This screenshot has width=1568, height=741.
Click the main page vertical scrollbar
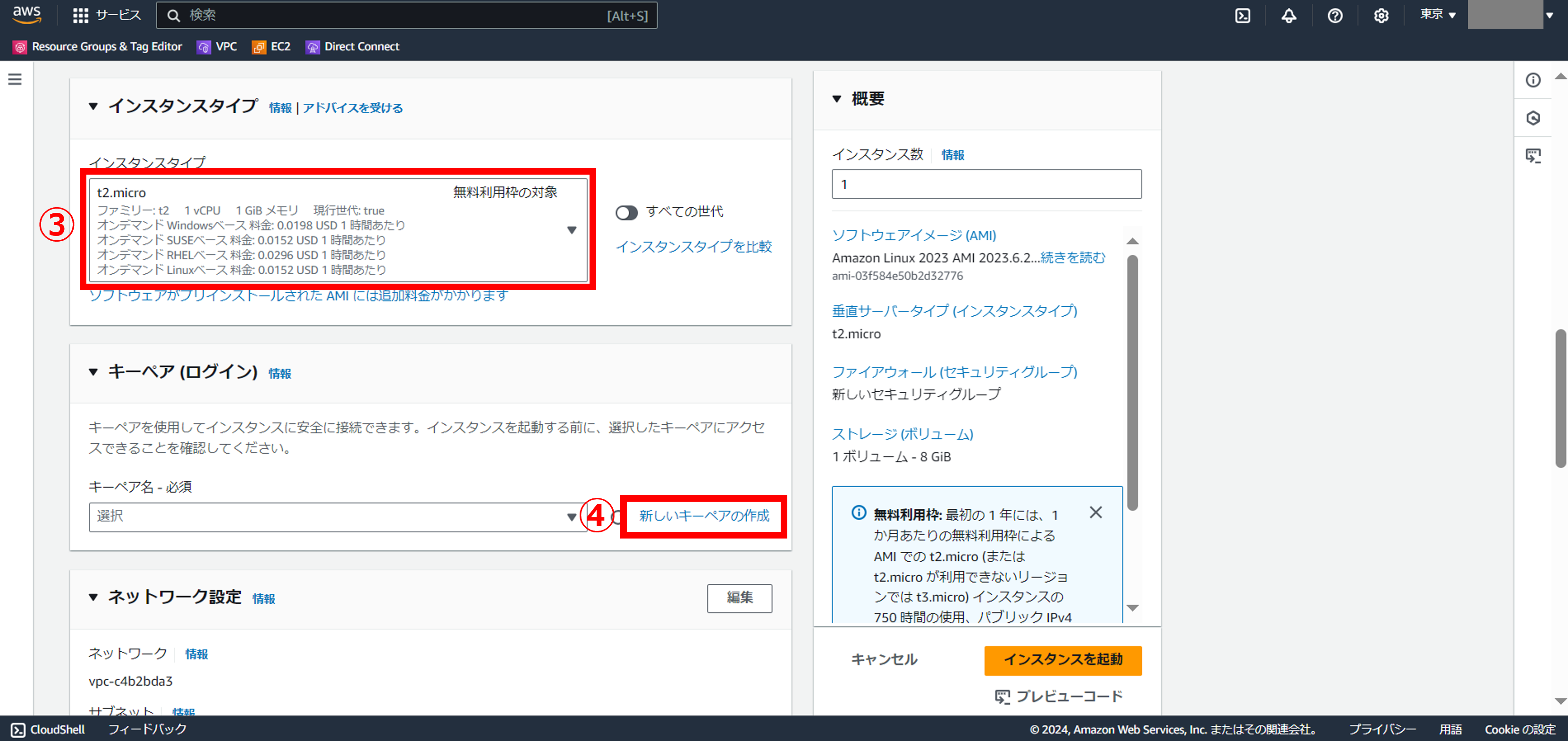(x=1560, y=399)
